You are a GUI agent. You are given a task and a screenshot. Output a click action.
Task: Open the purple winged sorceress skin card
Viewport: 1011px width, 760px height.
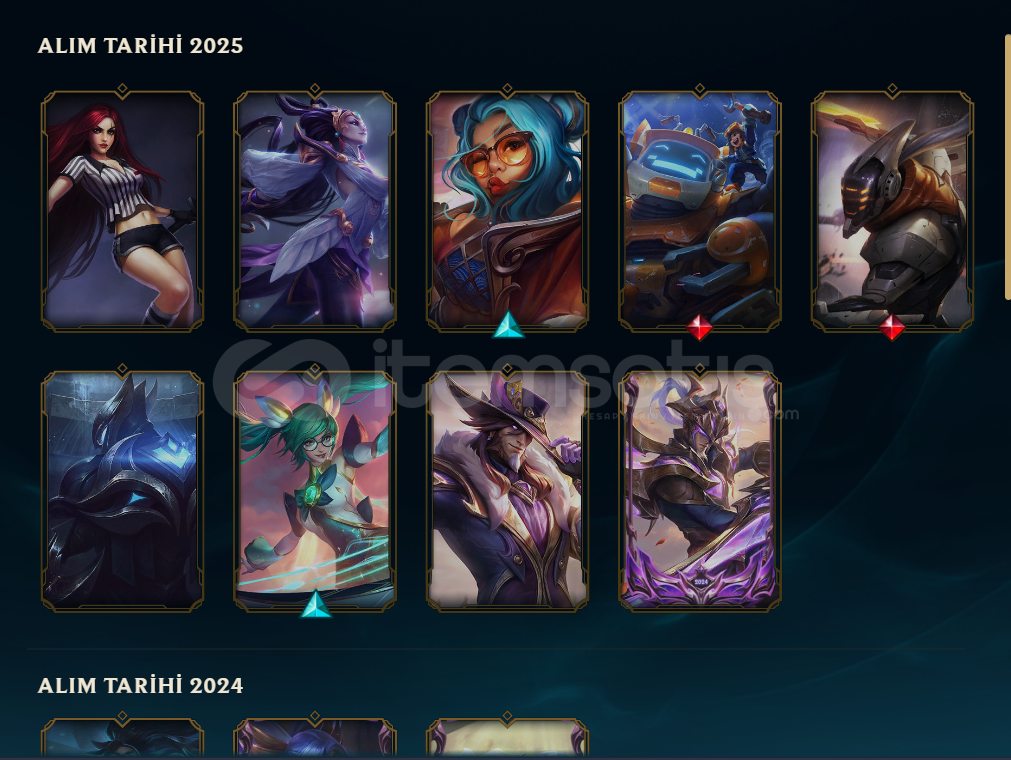coord(315,211)
